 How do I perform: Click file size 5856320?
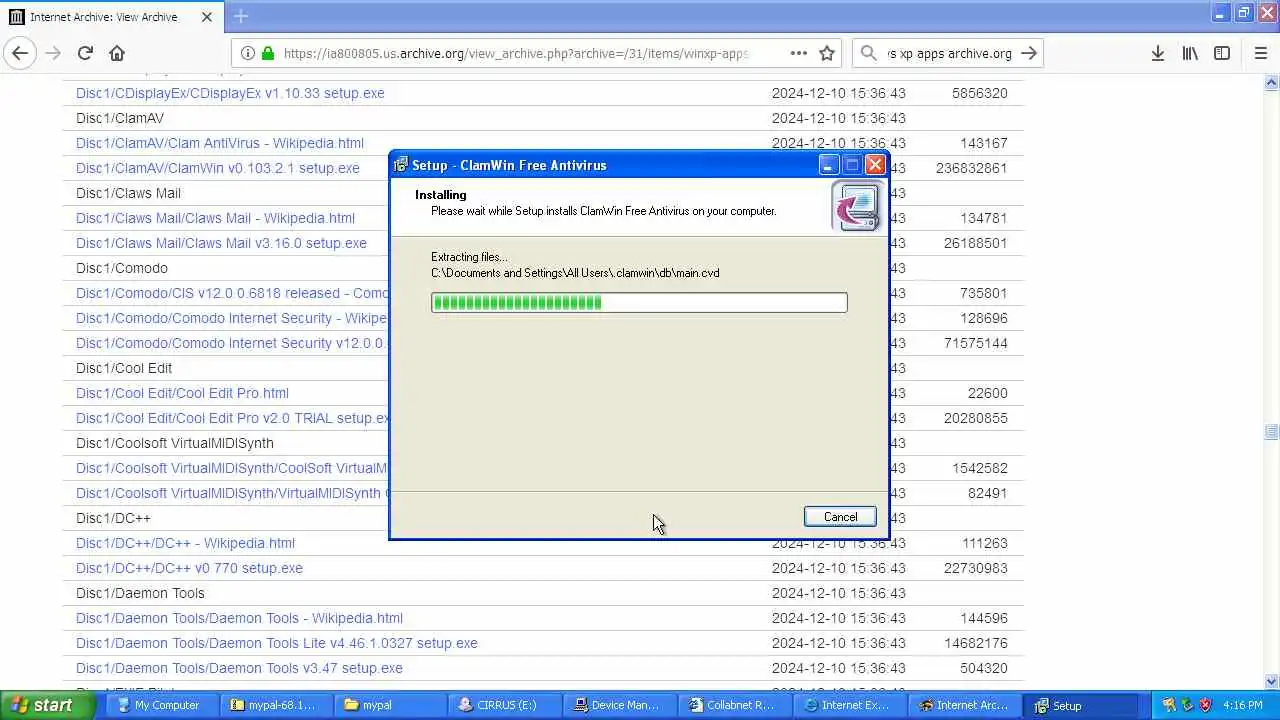979,93
